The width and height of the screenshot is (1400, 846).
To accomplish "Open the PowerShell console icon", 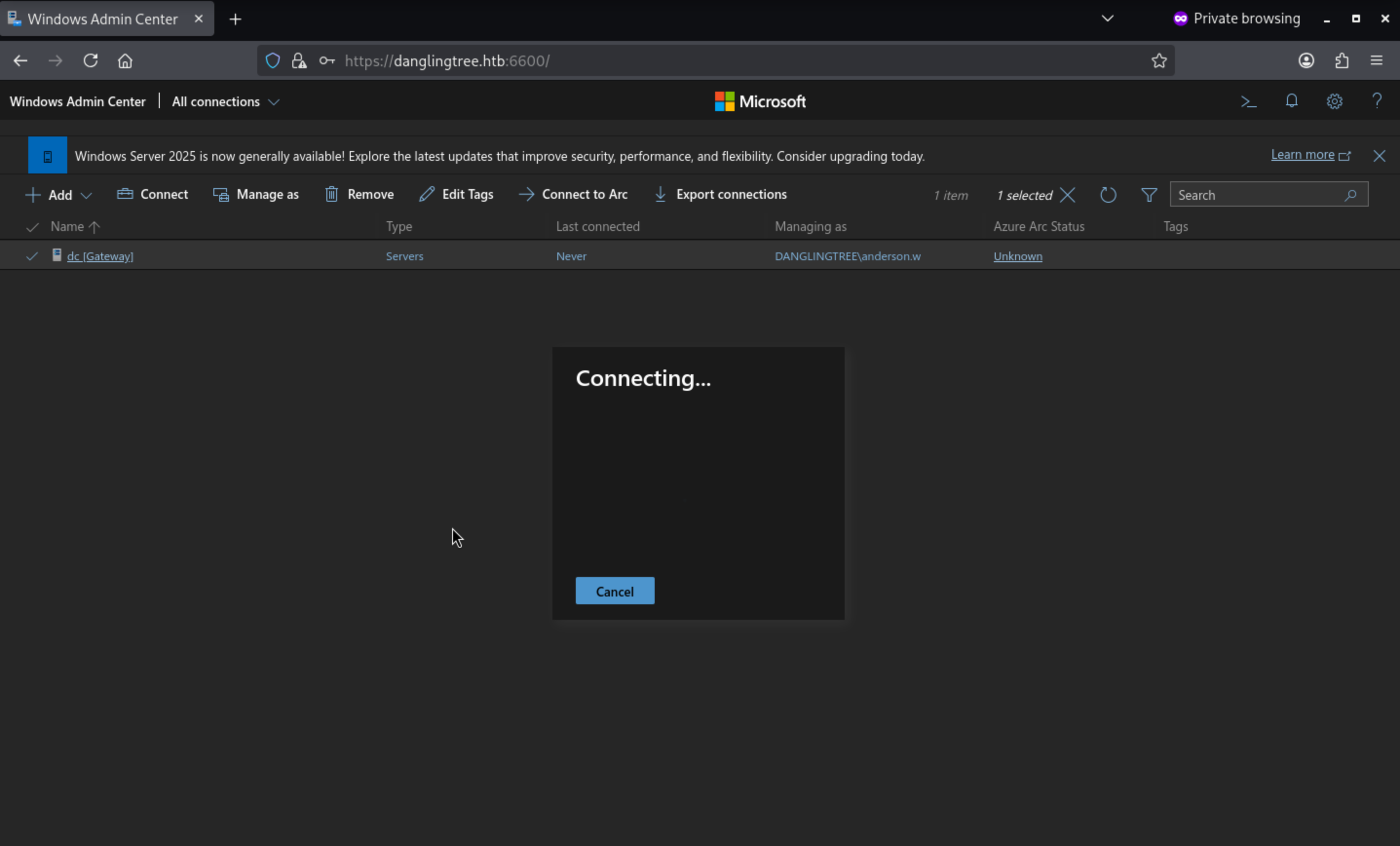I will [x=1249, y=102].
